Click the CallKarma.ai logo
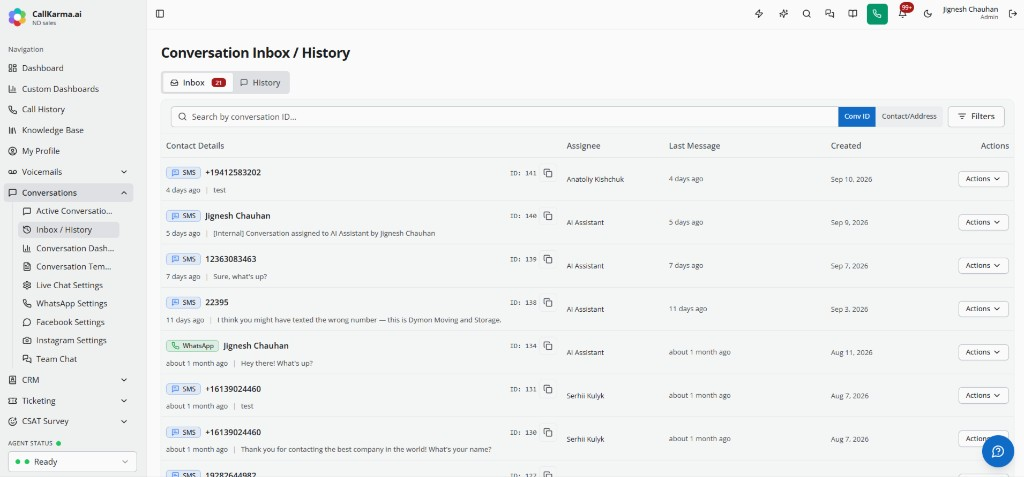The height and width of the screenshot is (477, 1024). (17, 17)
